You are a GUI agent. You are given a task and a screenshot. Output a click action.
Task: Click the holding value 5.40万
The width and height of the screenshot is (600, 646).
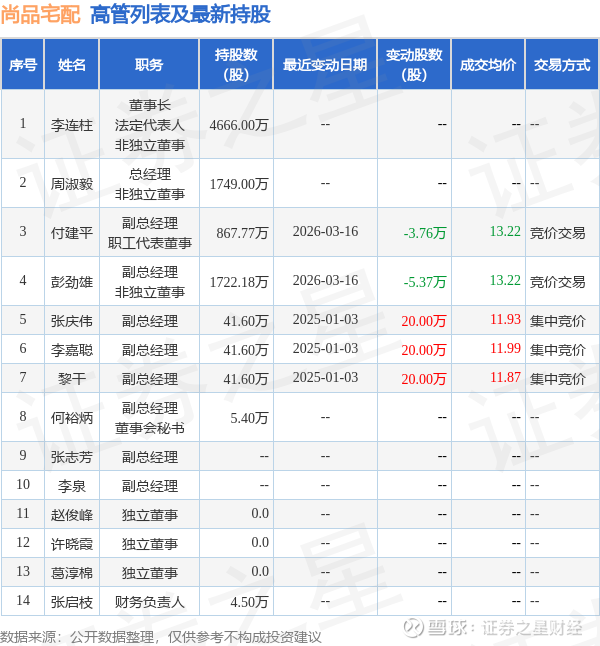(249, 418)
